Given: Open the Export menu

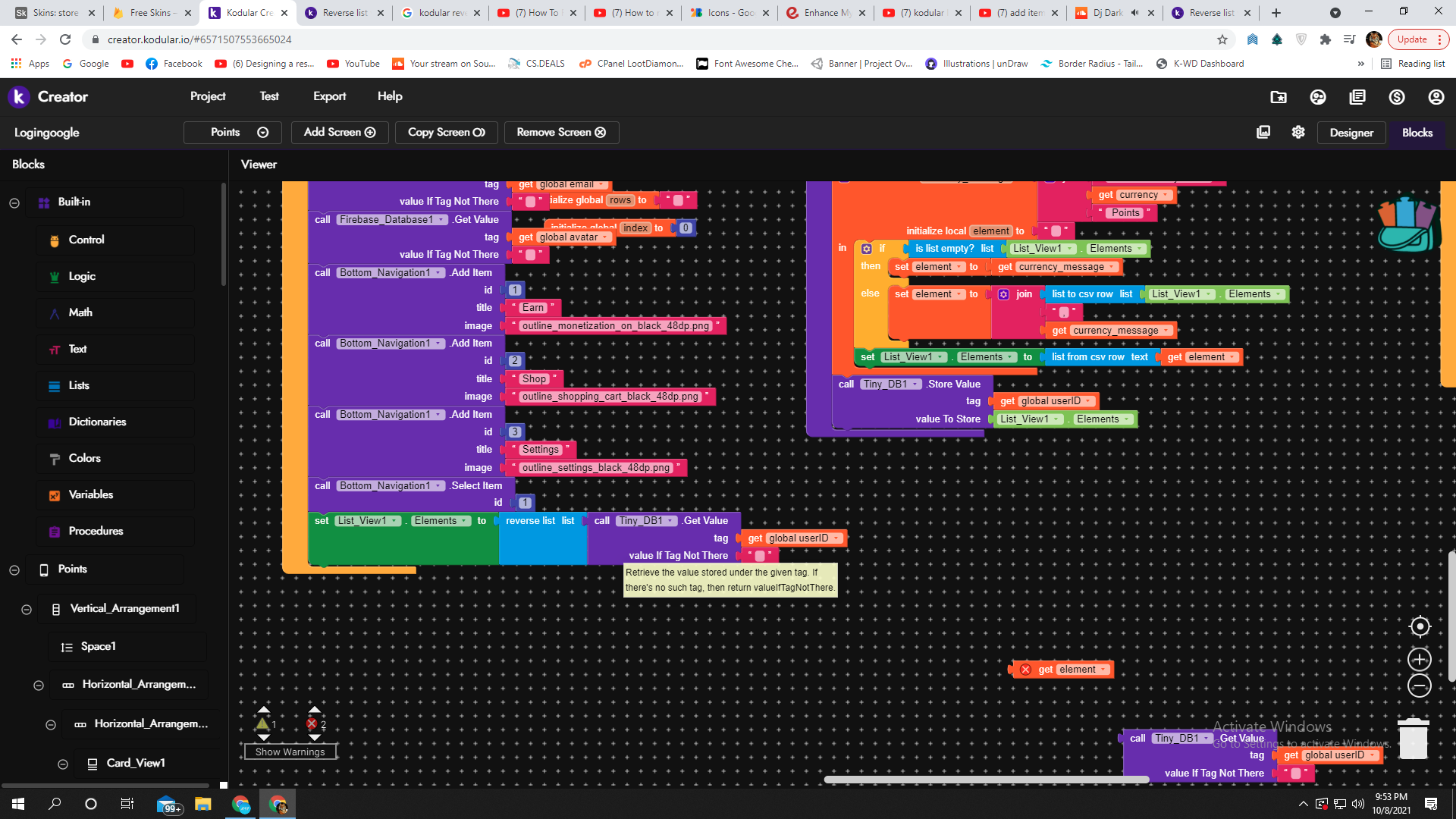Looking at the screenshot, I should point(329,96).
